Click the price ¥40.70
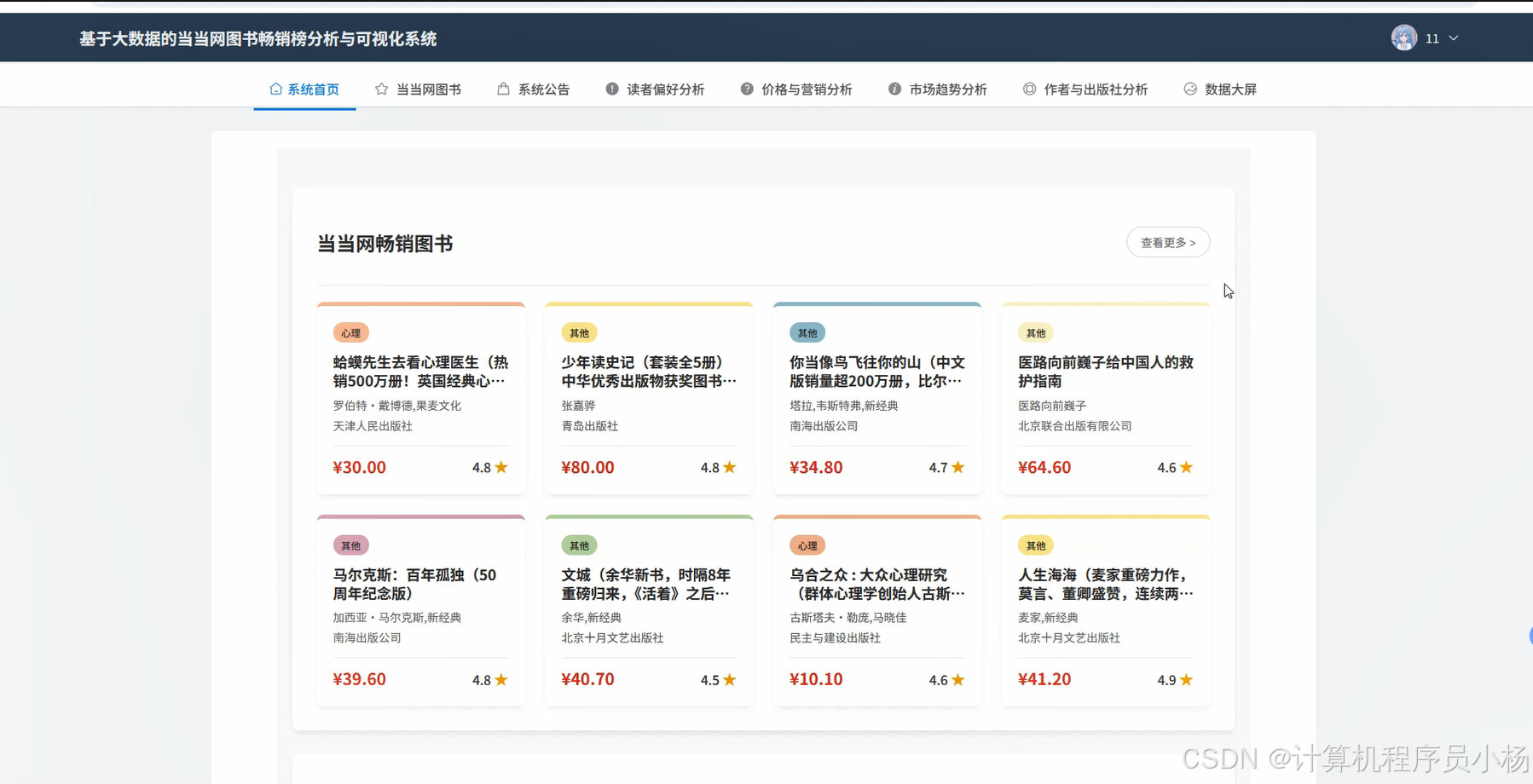The width and height of the screenshot is (1533, 784). (587, 679)
